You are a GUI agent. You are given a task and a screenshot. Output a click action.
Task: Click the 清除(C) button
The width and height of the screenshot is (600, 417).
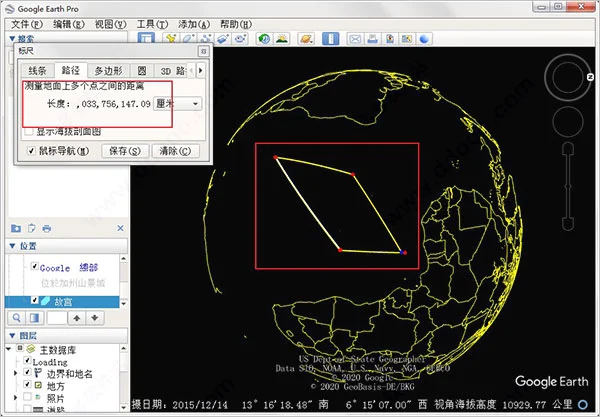(175, 151)
